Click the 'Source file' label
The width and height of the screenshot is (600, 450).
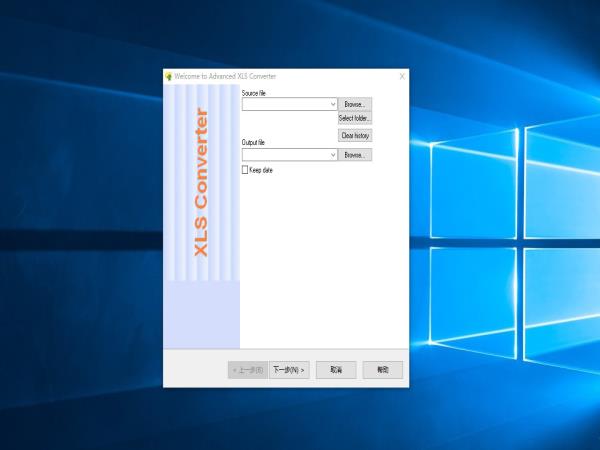click(x=254, y=93)
